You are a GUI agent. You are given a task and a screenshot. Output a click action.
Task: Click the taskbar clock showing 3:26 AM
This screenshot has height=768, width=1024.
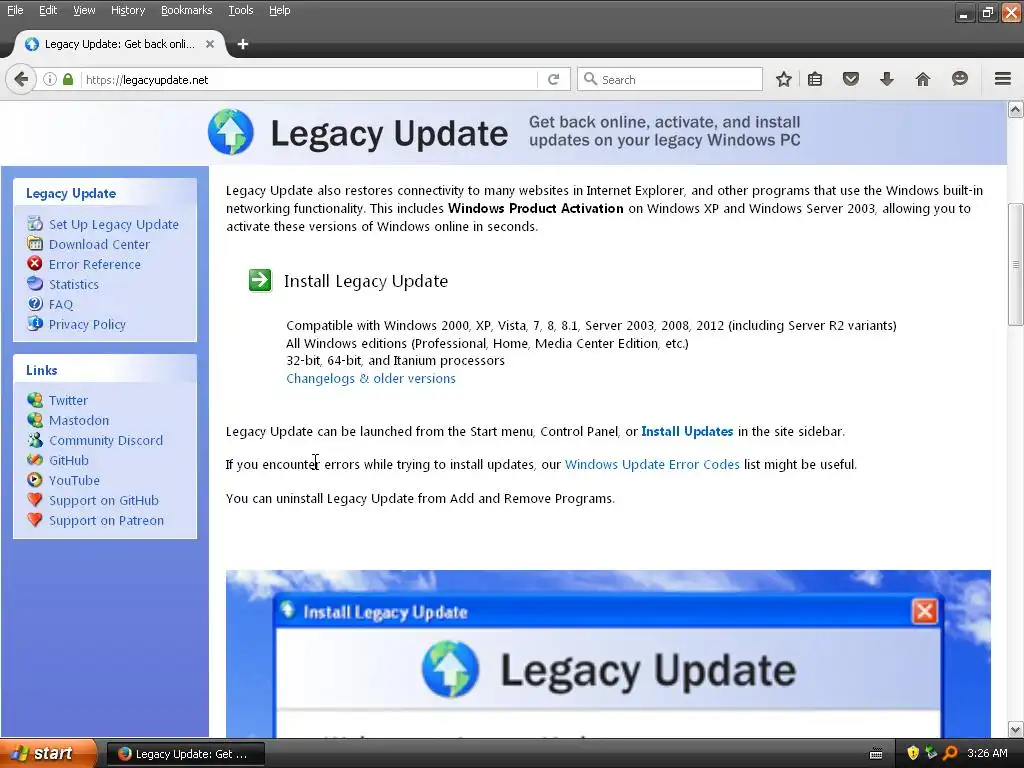[987, 754]
